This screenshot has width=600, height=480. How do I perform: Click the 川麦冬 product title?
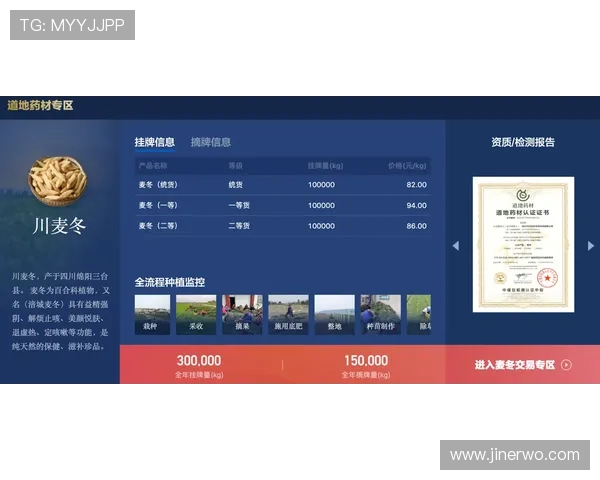tap(59, 226)
